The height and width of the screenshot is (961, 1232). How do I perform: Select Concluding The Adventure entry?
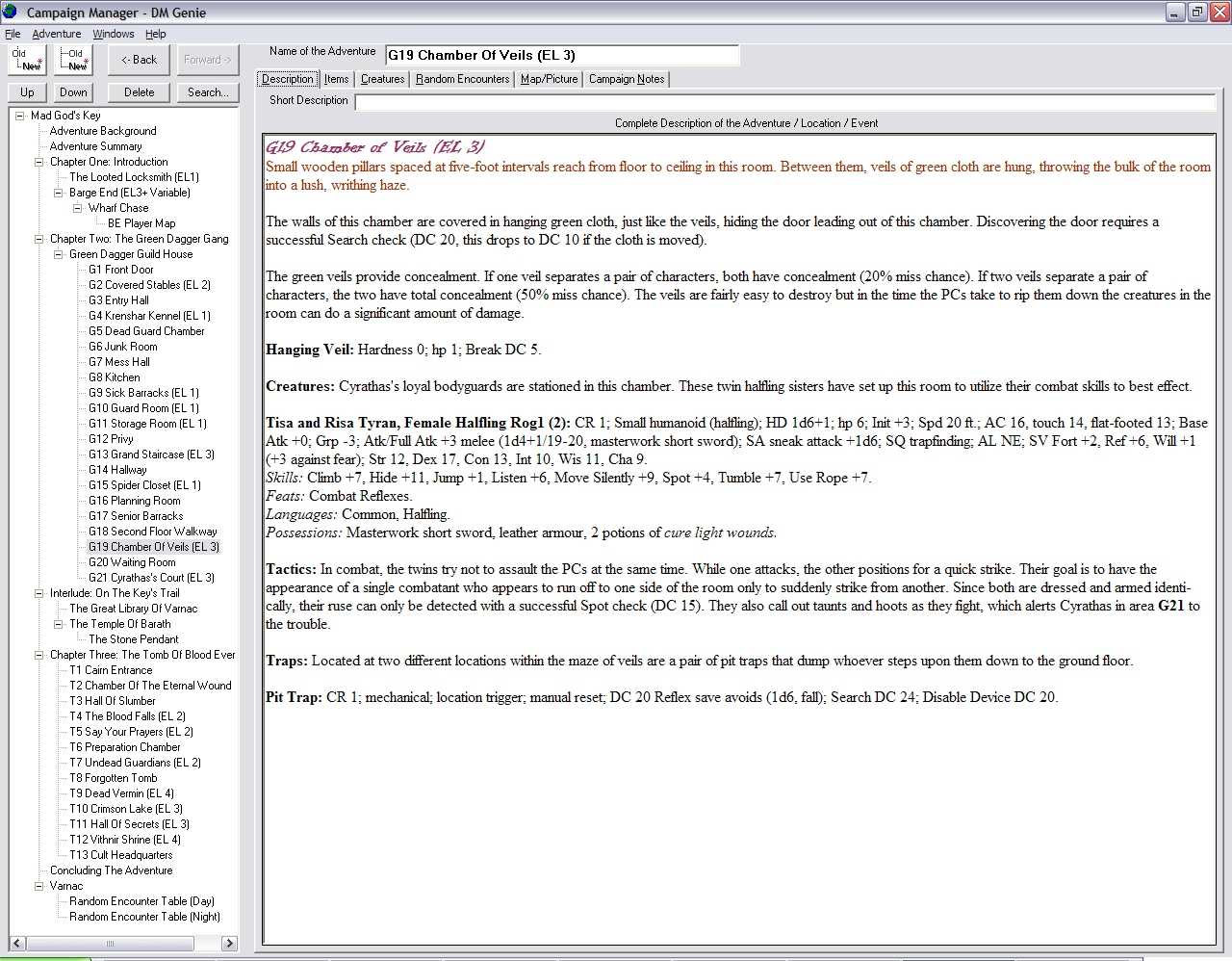click(112, 870)
